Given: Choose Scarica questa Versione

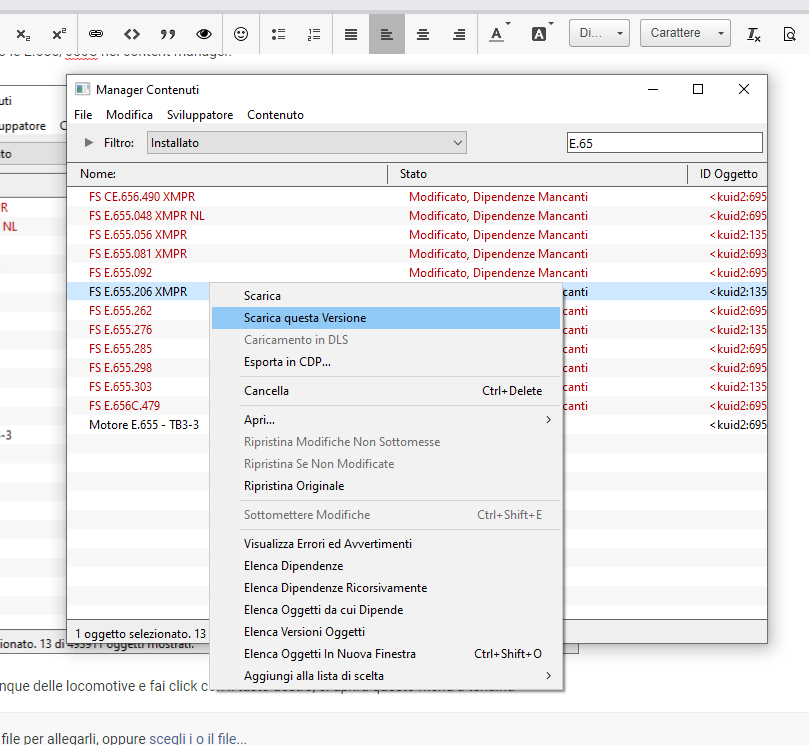Looking at the screenshot, I should coord(386,318).
